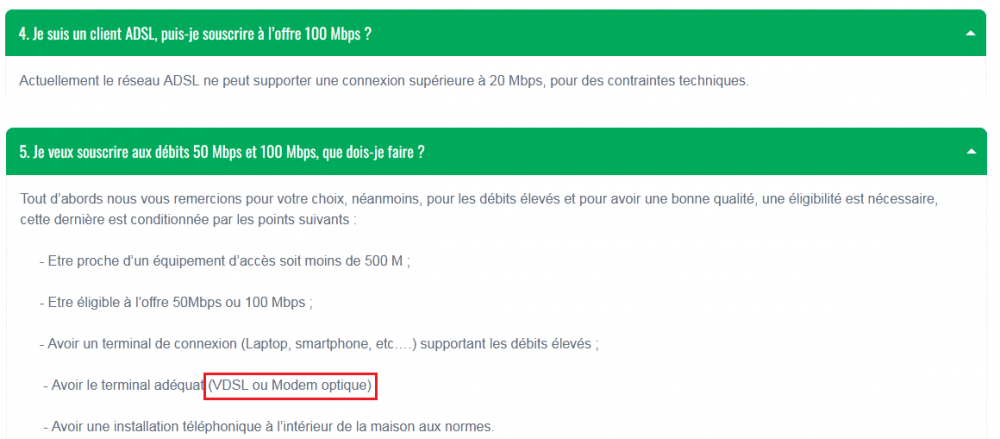Click the collapse arrow on question 5
The image size is (1000, 439).
(x=969, y=152)
